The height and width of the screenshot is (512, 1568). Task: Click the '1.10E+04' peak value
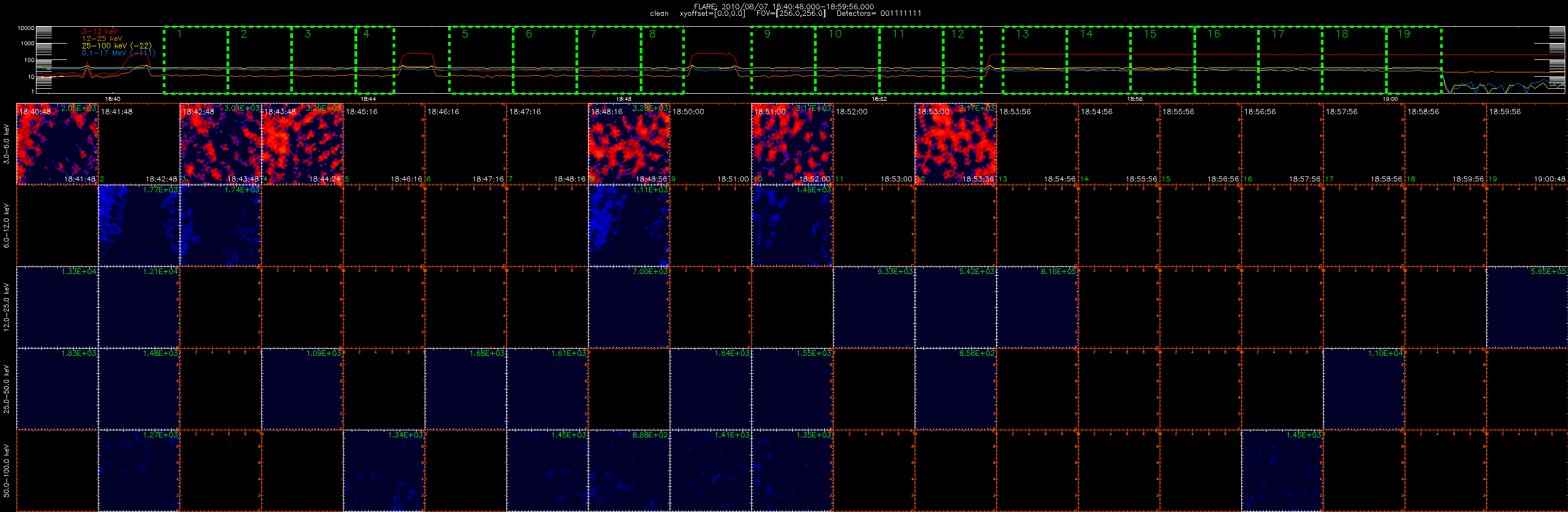tap(1386, 353)
